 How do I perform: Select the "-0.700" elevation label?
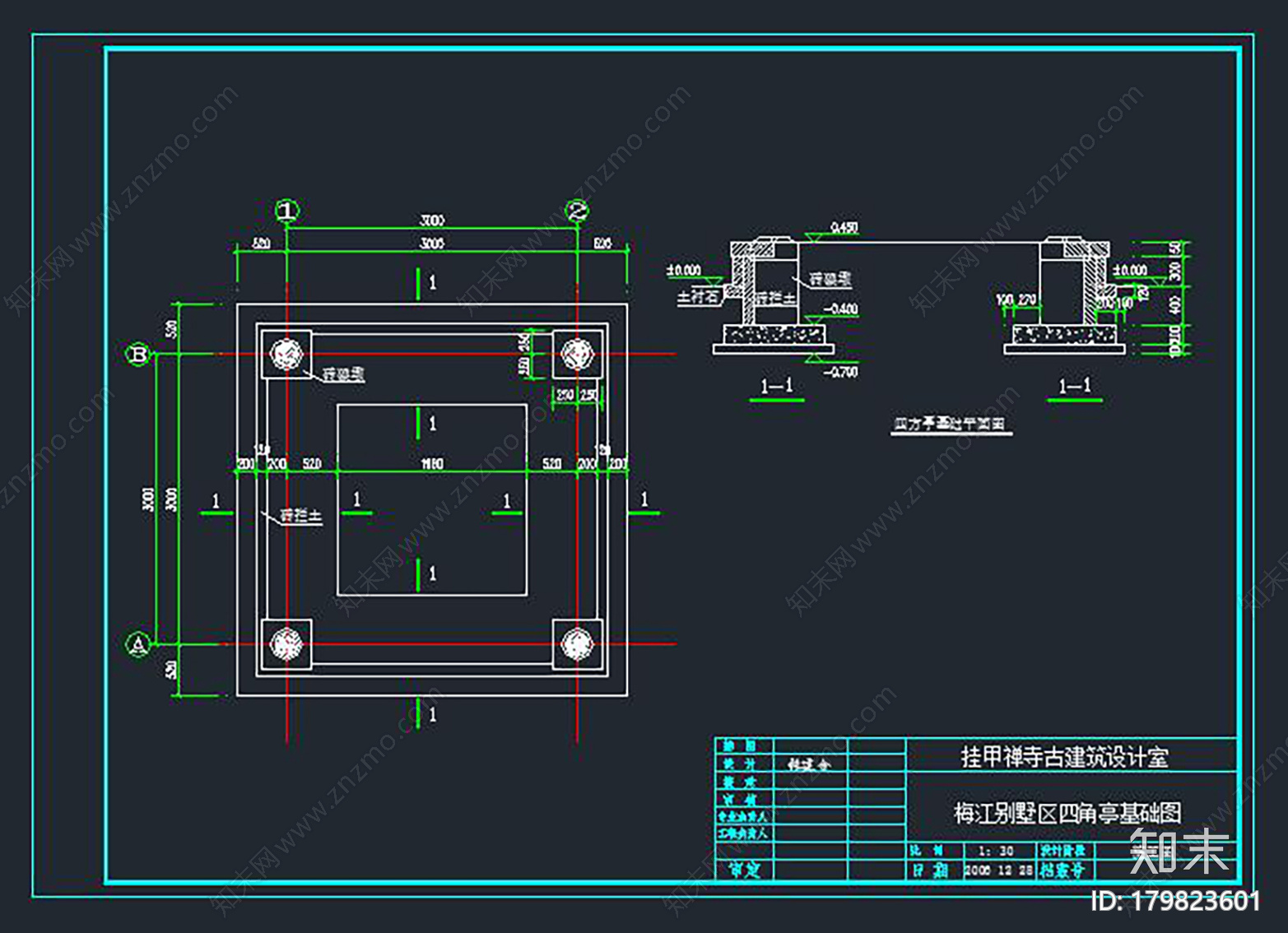pyautogui.click(x=842, y=372)
